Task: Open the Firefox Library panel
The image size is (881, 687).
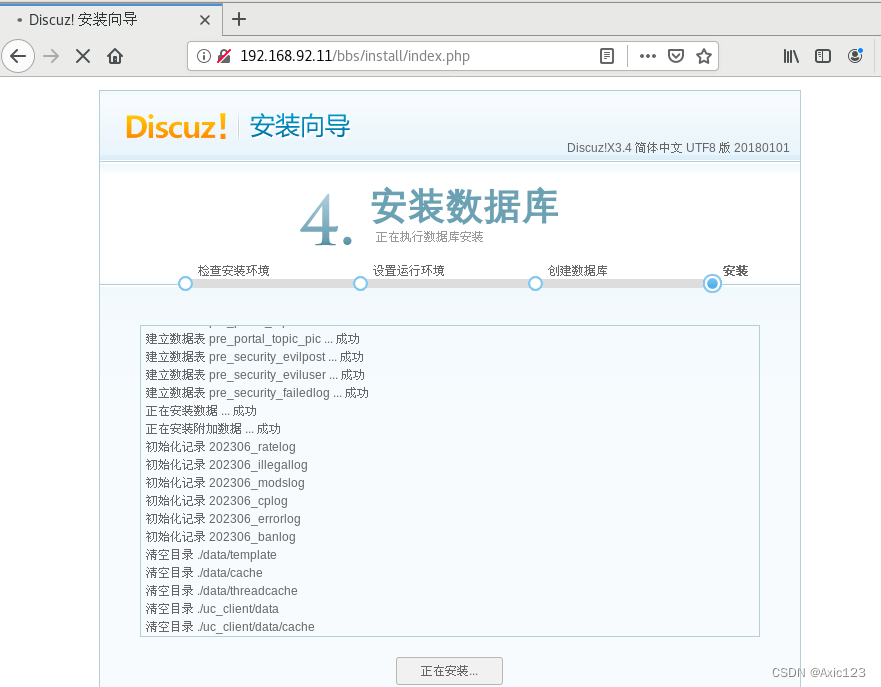Action: pyautogui.click(x=791, y=56)
